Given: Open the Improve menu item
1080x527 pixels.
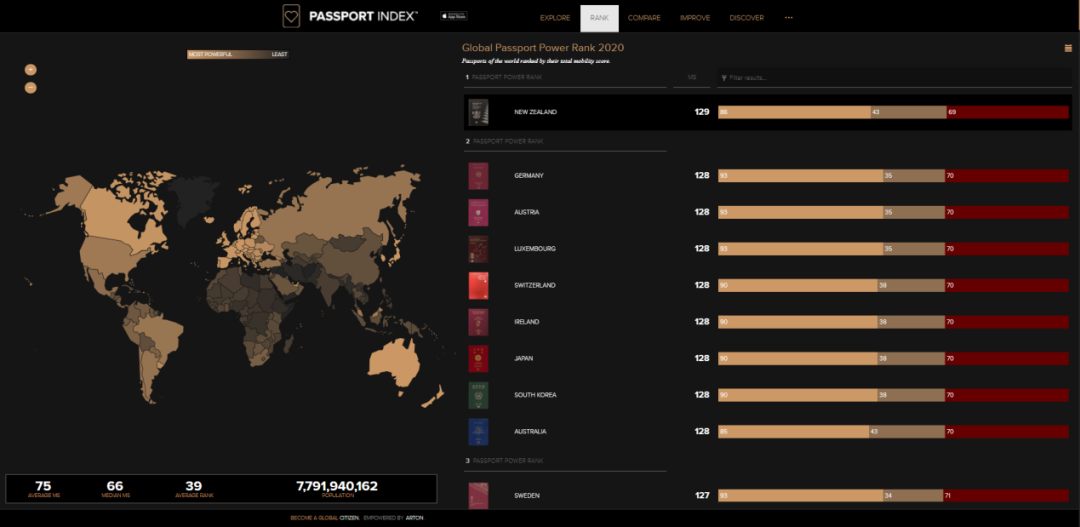Looking at the screenshot, I should 695,18.
